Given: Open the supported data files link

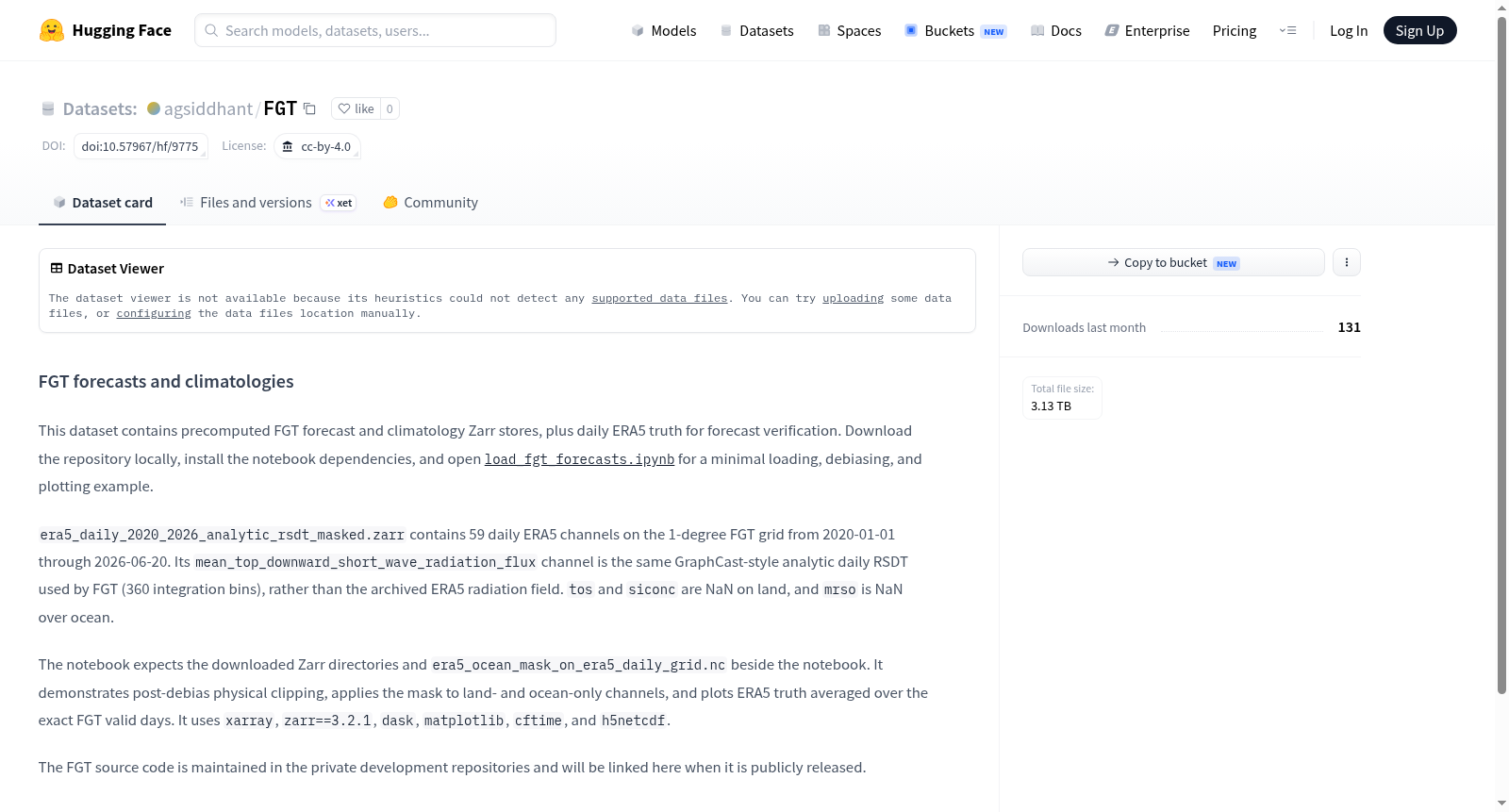Looking at the screenshot, I should coord(659,298).
